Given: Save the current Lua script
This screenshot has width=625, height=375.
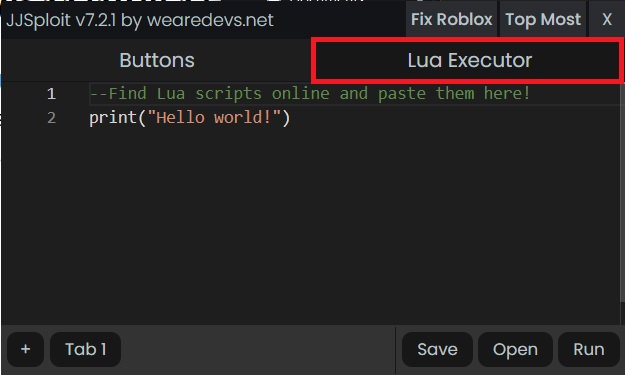Looking at the screenshot, I should pos(437,349).
